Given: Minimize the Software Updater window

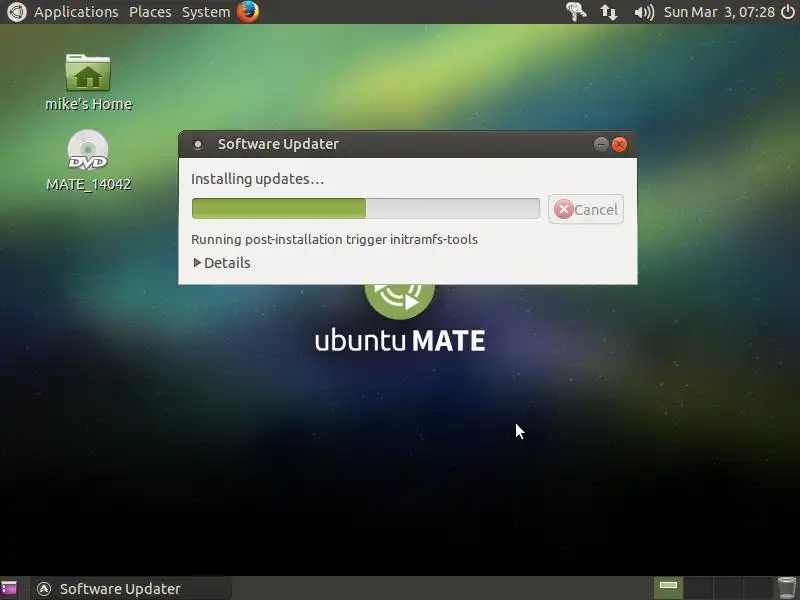Looking at the screenshot, I should coord(601,144).
